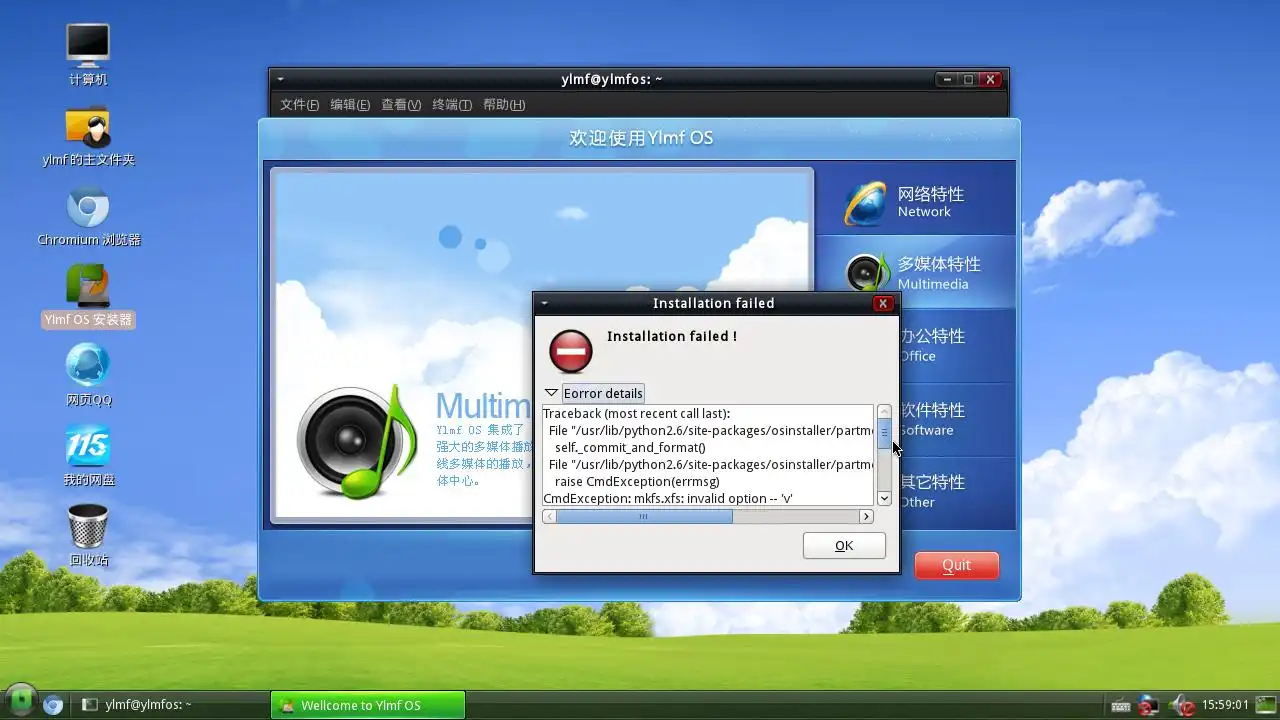The height and width of the screenshot is (720, 1280).
Task: Close the Installation failed dialog
Action: [x=882, y=303]
